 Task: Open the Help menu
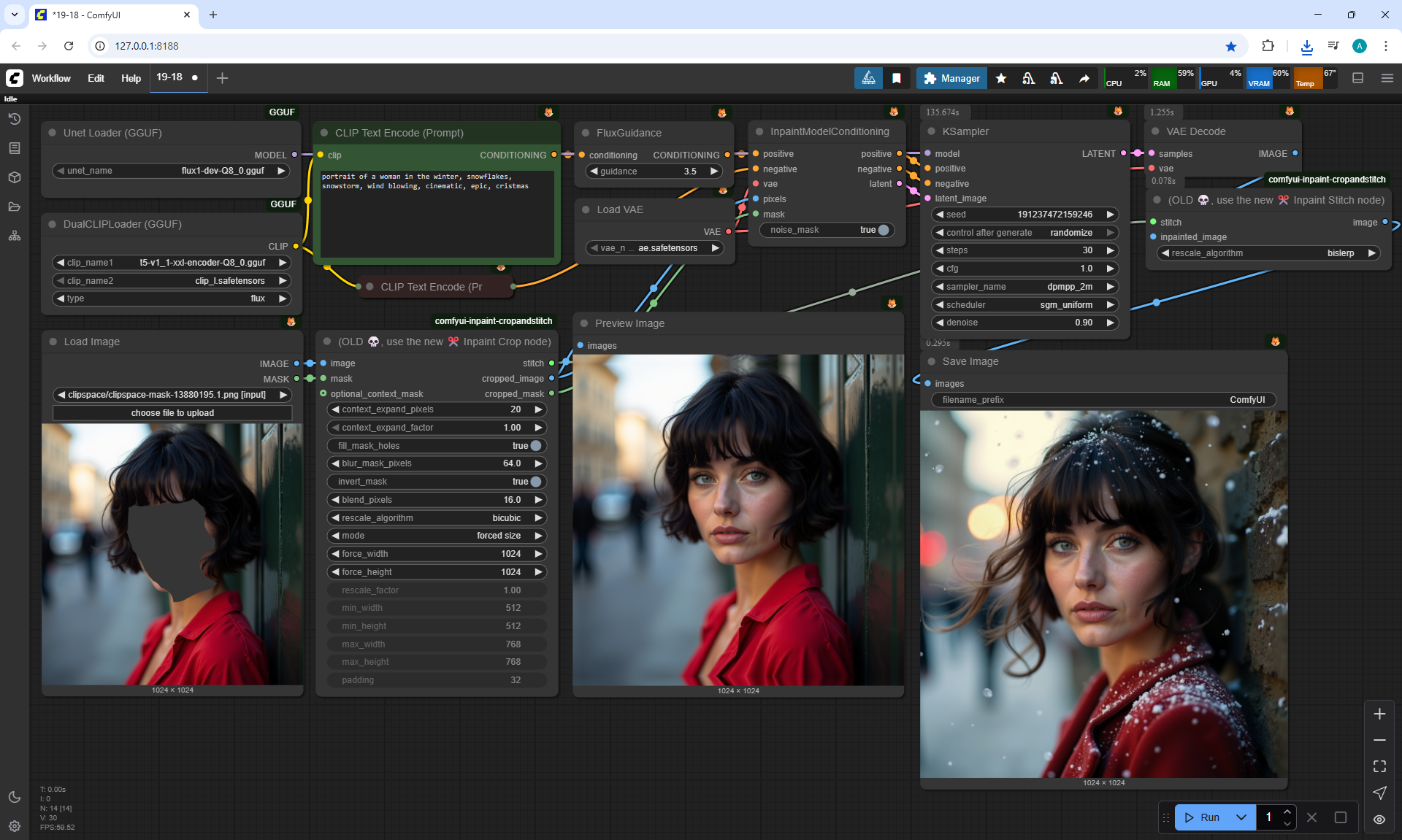click(x=131, y=78)
